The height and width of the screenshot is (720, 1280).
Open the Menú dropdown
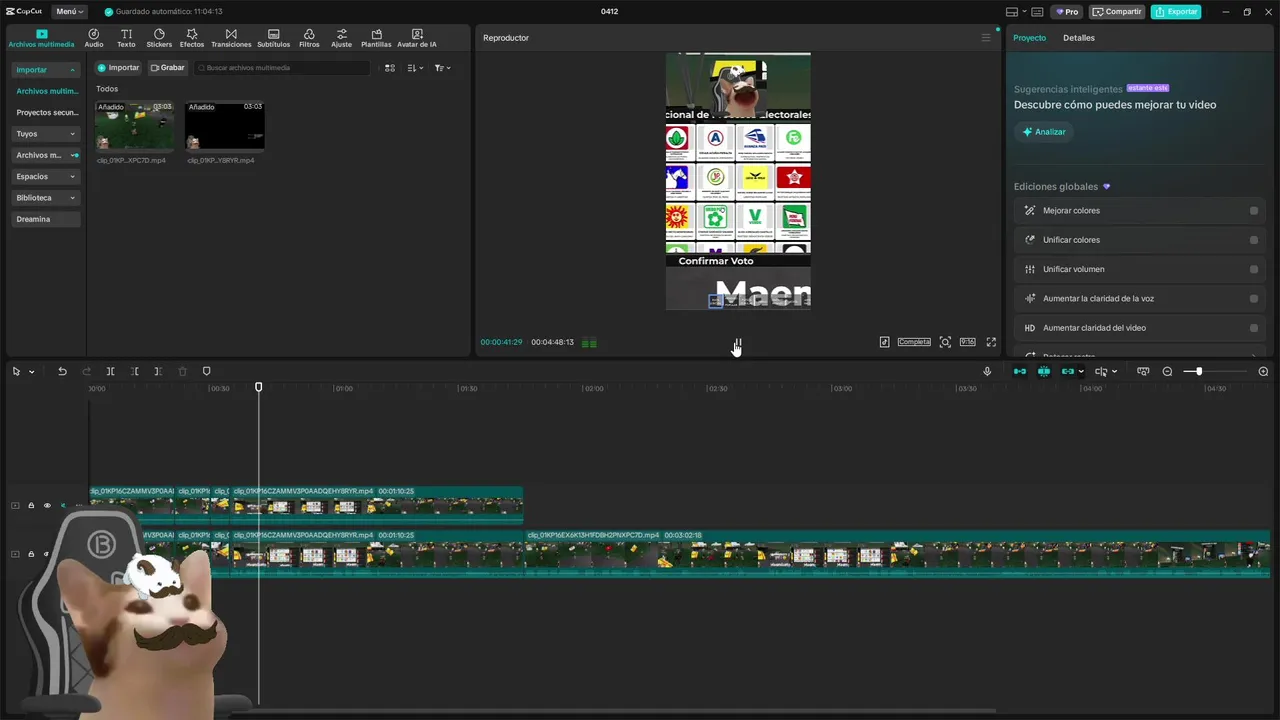69,12
